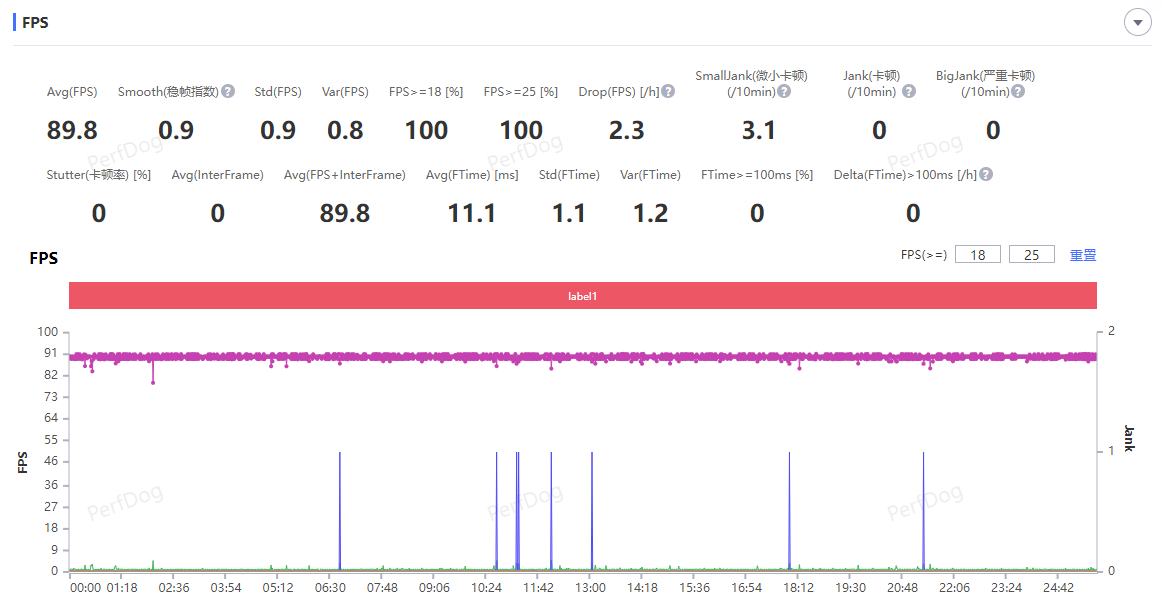Click the Jank(卡顿) help icon
This screenshot has width=1164, height=600.
908,92
